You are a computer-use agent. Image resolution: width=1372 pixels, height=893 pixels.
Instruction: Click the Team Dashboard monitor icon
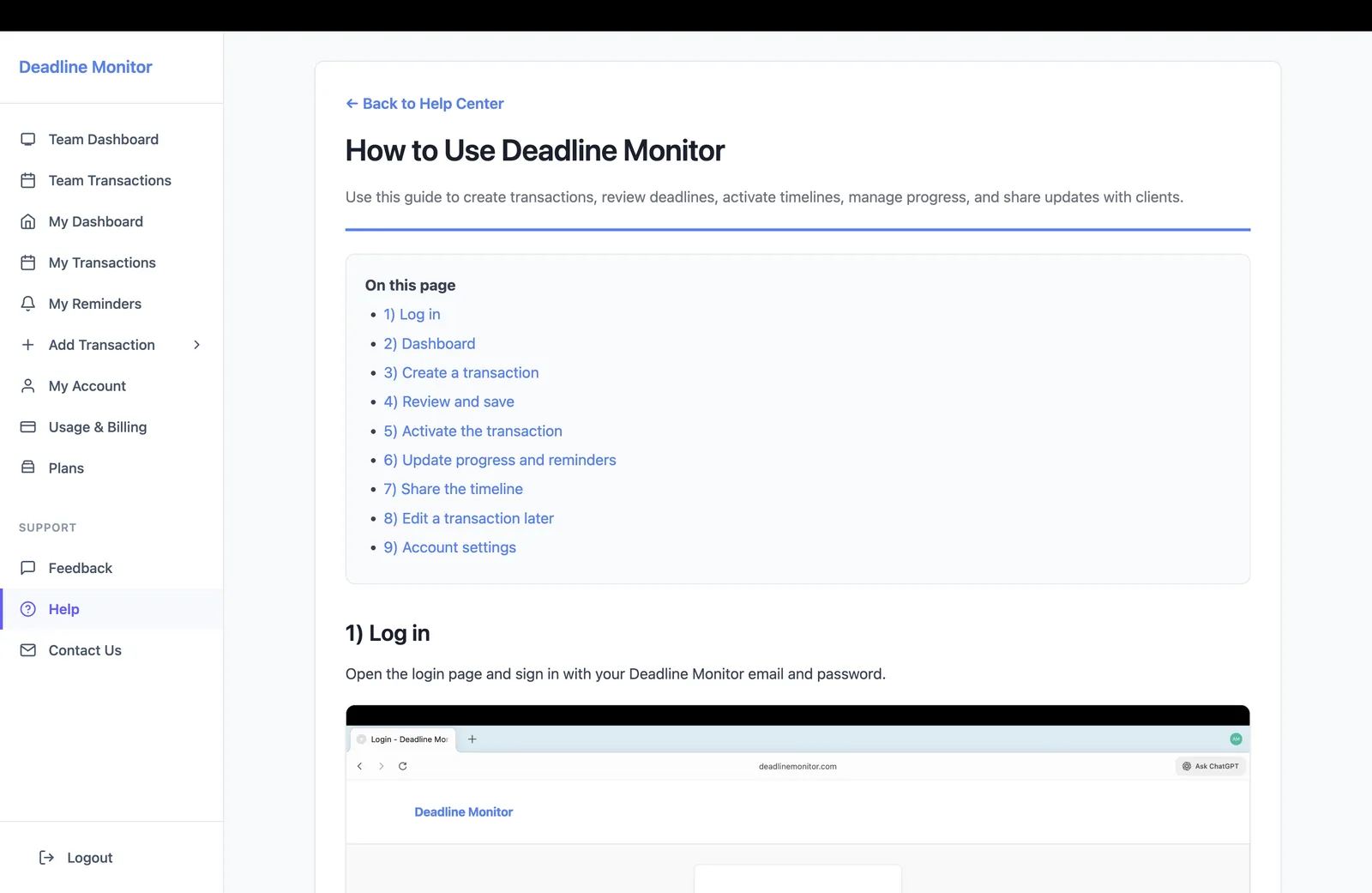[x=28, y=139]
